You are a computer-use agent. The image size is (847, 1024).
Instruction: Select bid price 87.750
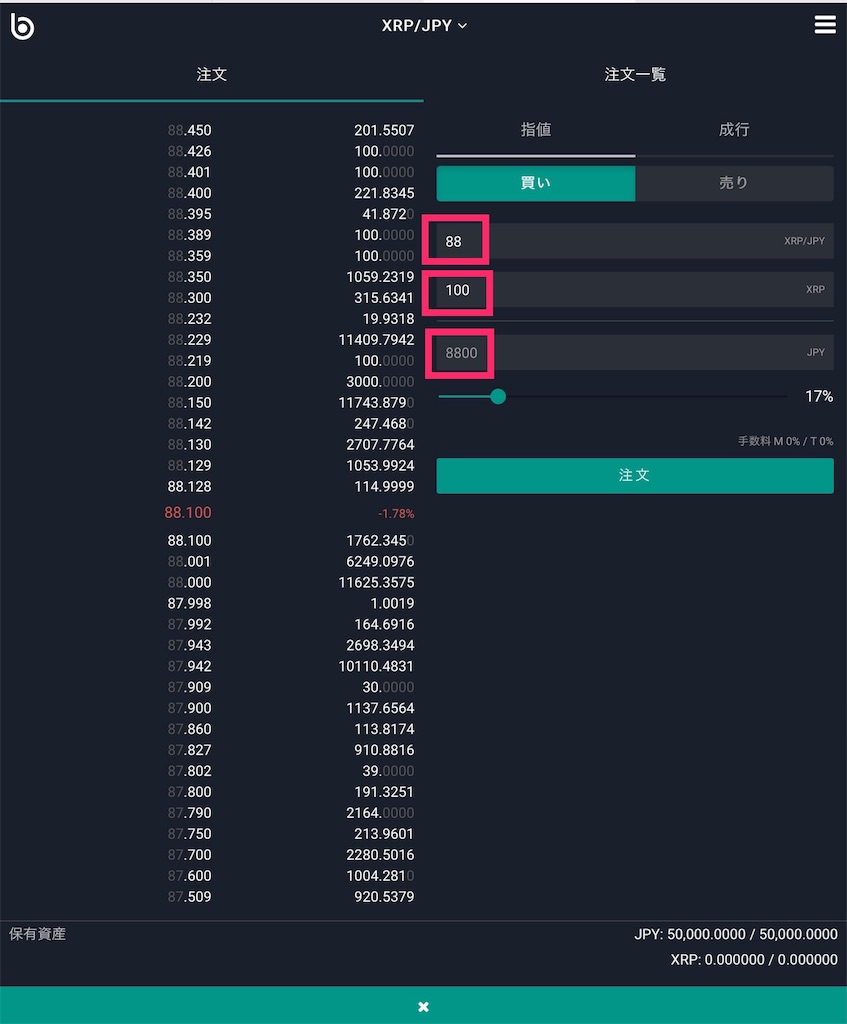[189, 834]
